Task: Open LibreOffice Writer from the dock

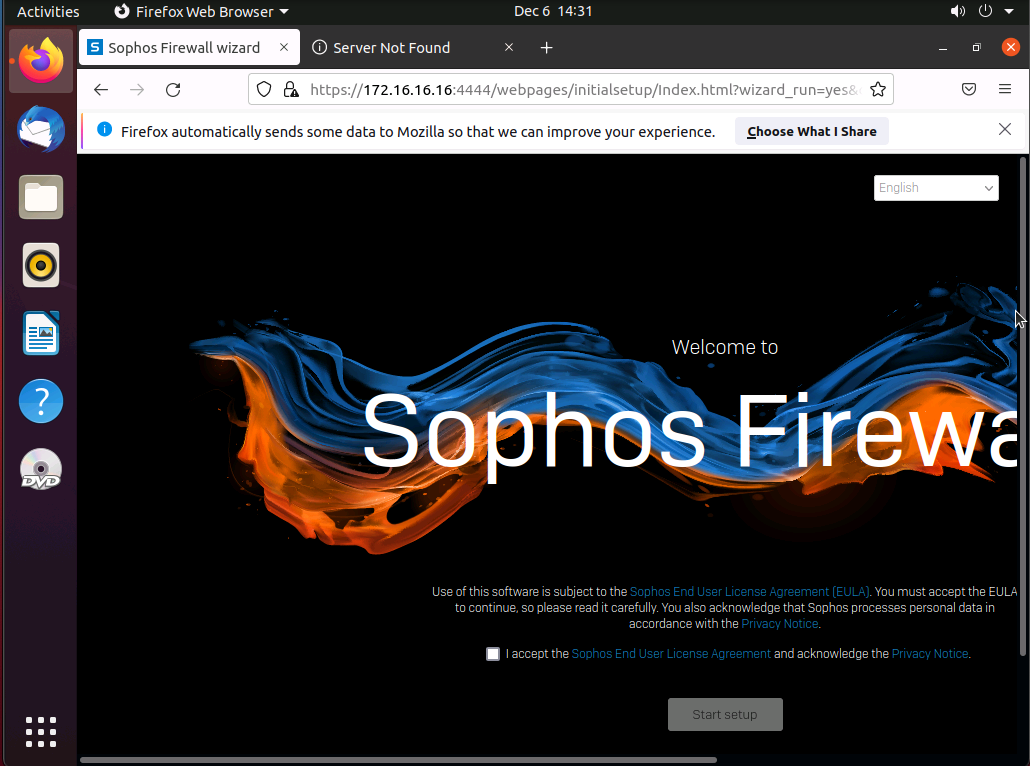Action: (x=41, y=334)
